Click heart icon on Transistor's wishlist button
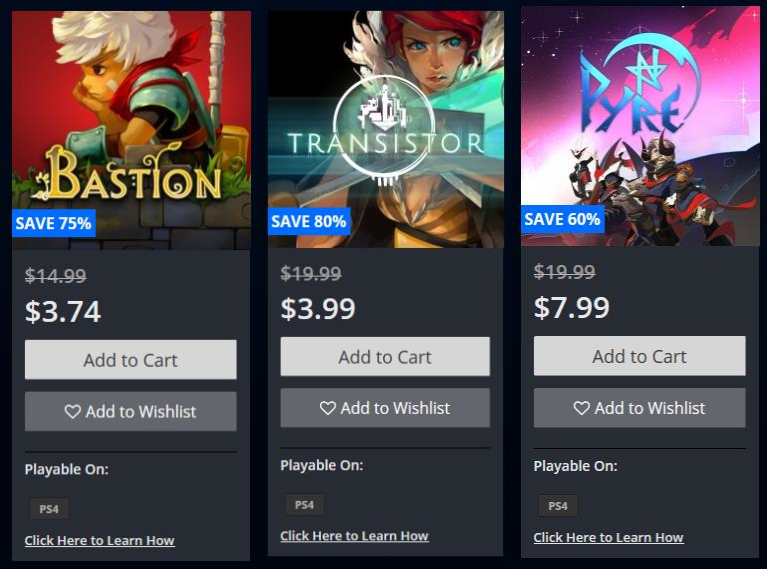The width and height of the screenshot is (767, 569). pos(327,408)
